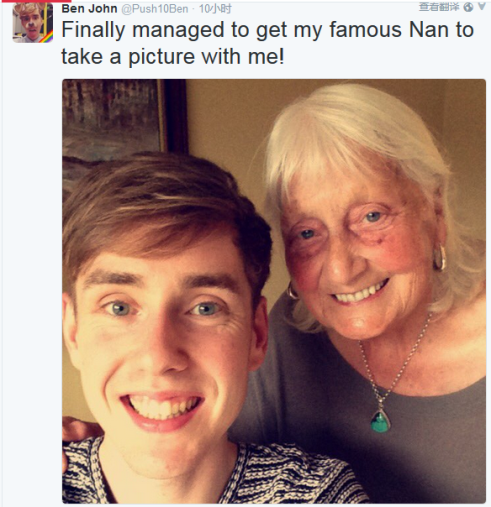Click the turquoise pendant in the photo
Viewport: 491px width, 507px height.
(x=381, y=421)
